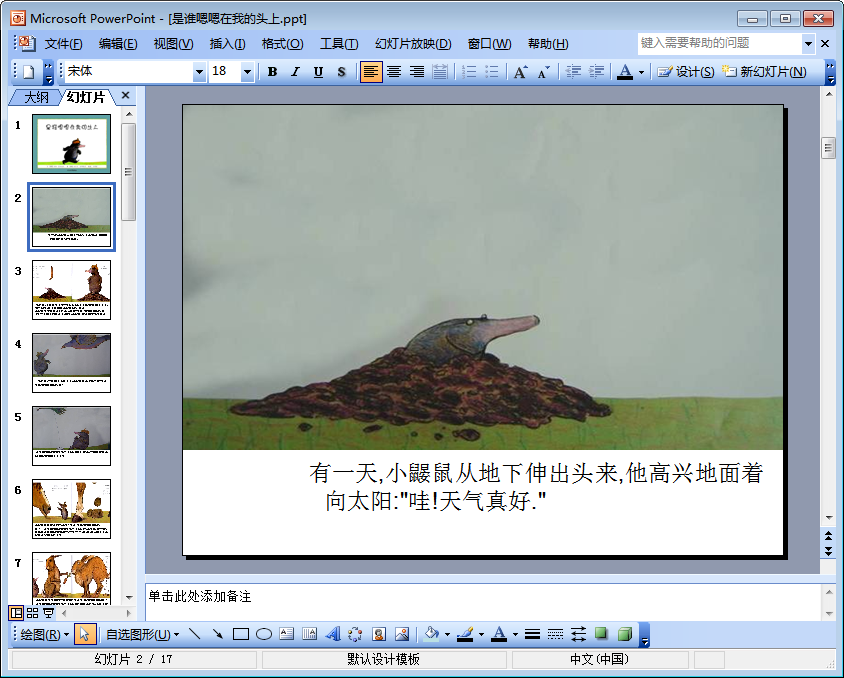Open the help question history dropdown
The image size is (844, 678).
click(x=808, y=44)
